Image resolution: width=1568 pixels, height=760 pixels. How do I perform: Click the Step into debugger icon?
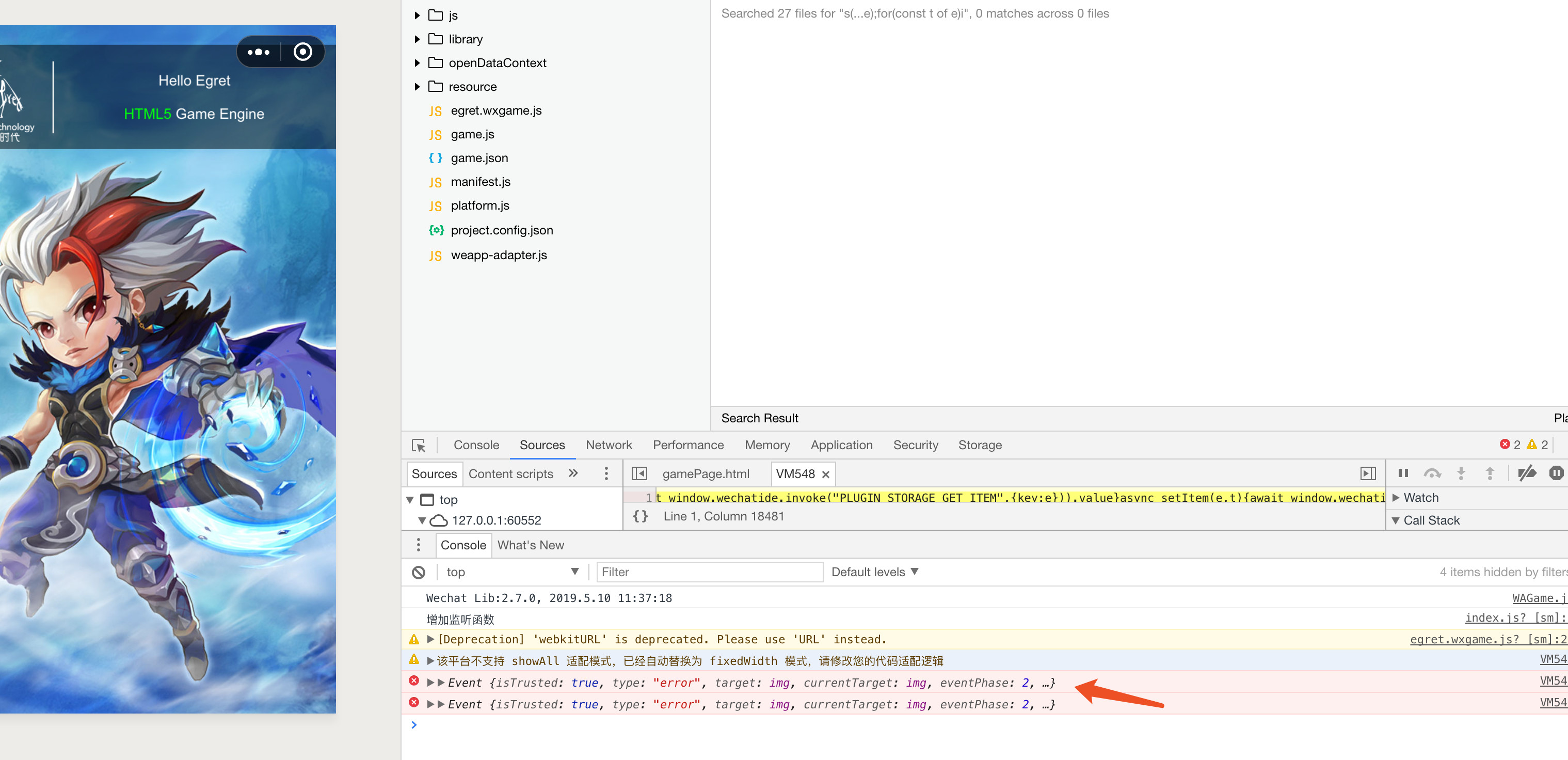pyautogui.click(x=1461, y=473)
